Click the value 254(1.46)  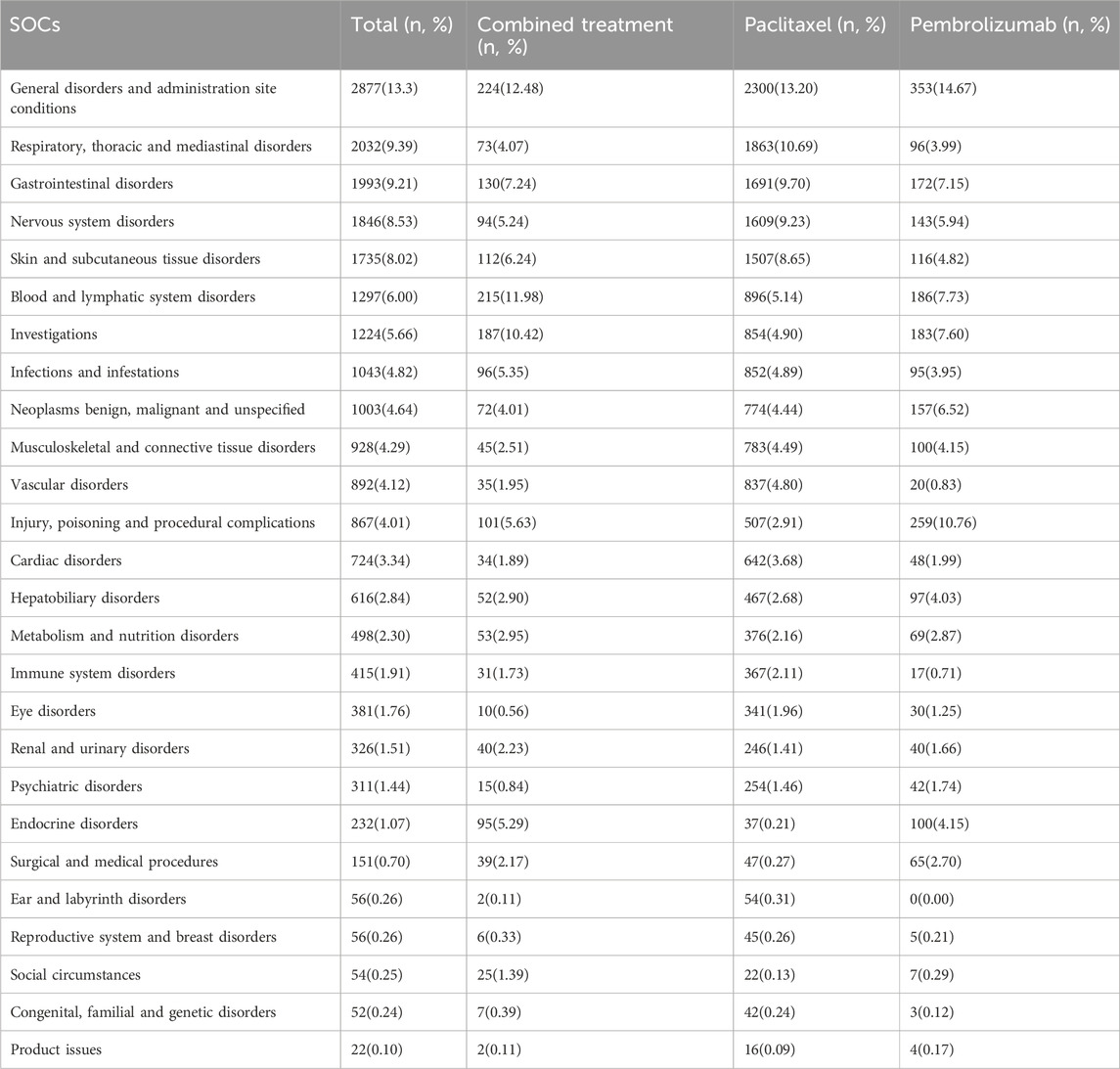pos(774,786)
